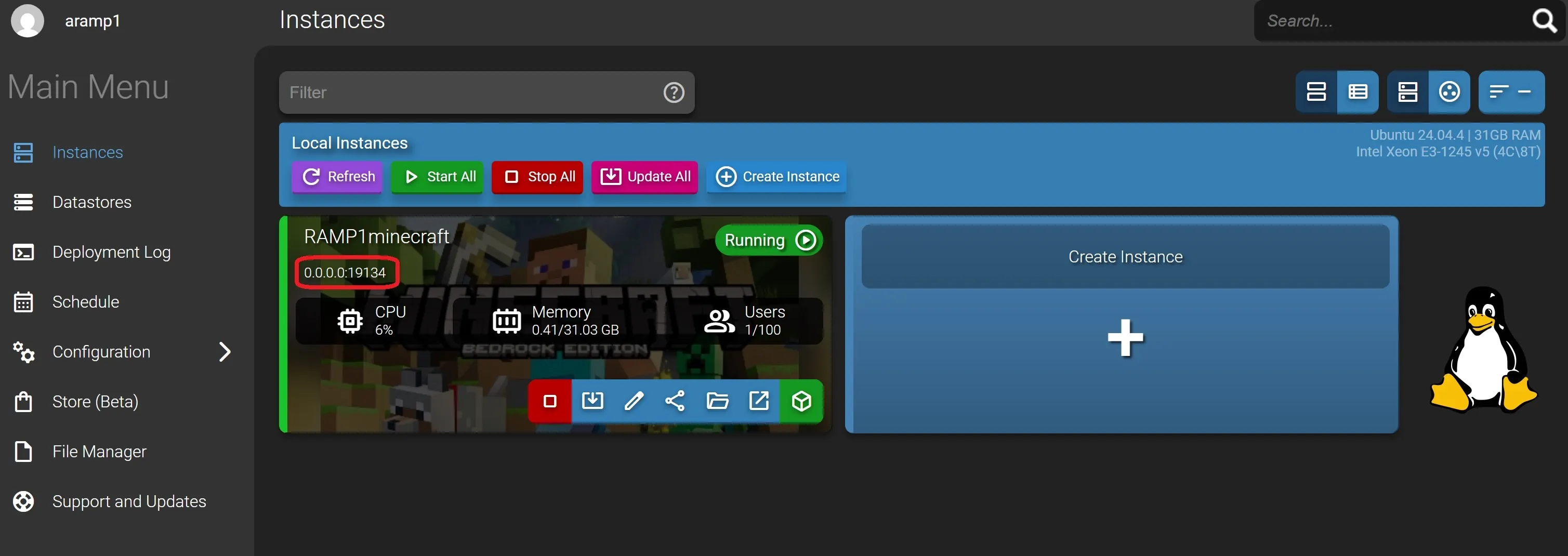Click the Running status button
This screenshot has width=1568, height=556.
769,240
